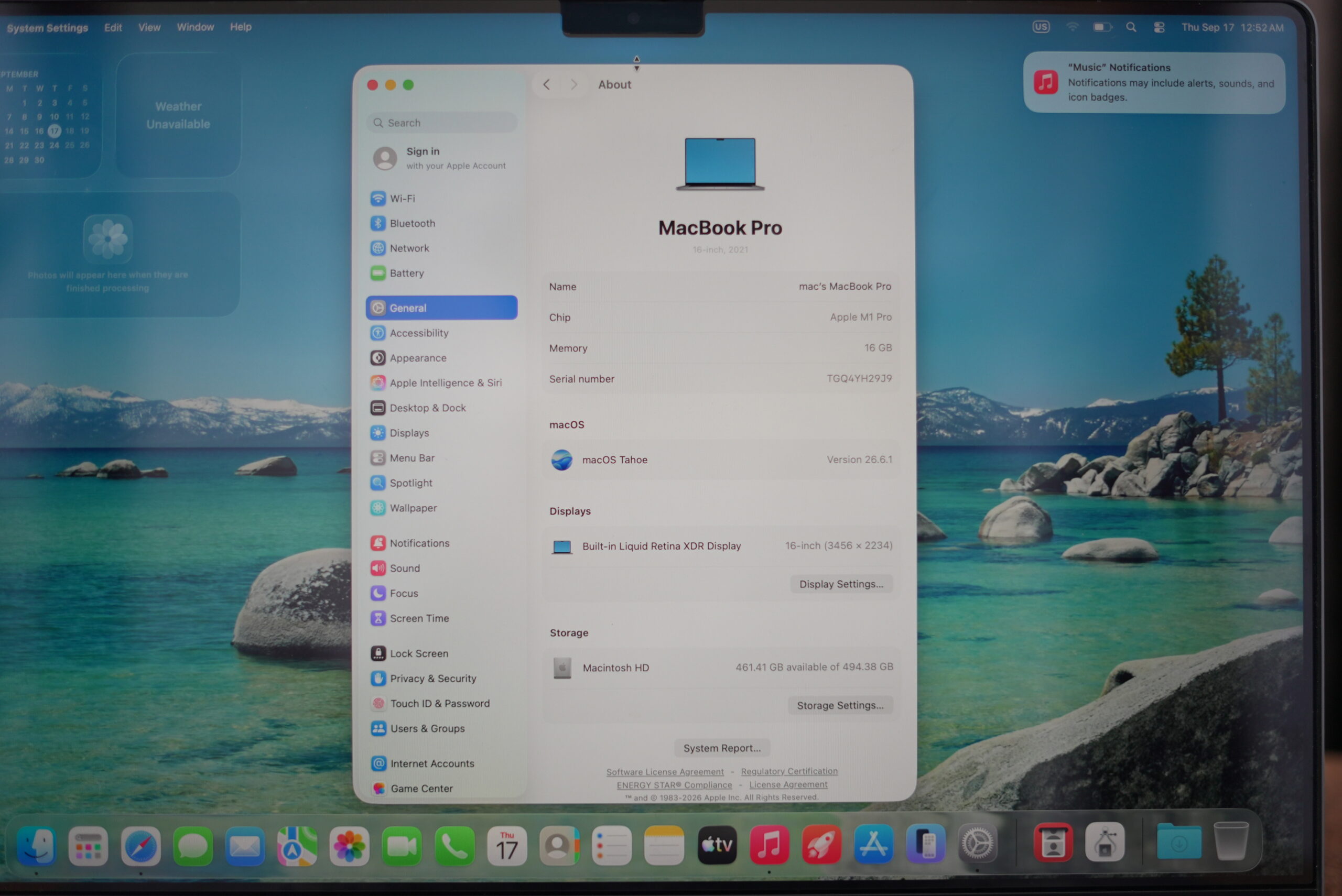Open Lock Screen settings

[441, 654]
